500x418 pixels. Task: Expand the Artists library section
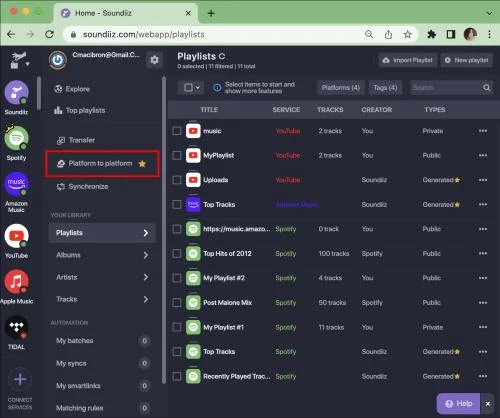coord(102,277)
